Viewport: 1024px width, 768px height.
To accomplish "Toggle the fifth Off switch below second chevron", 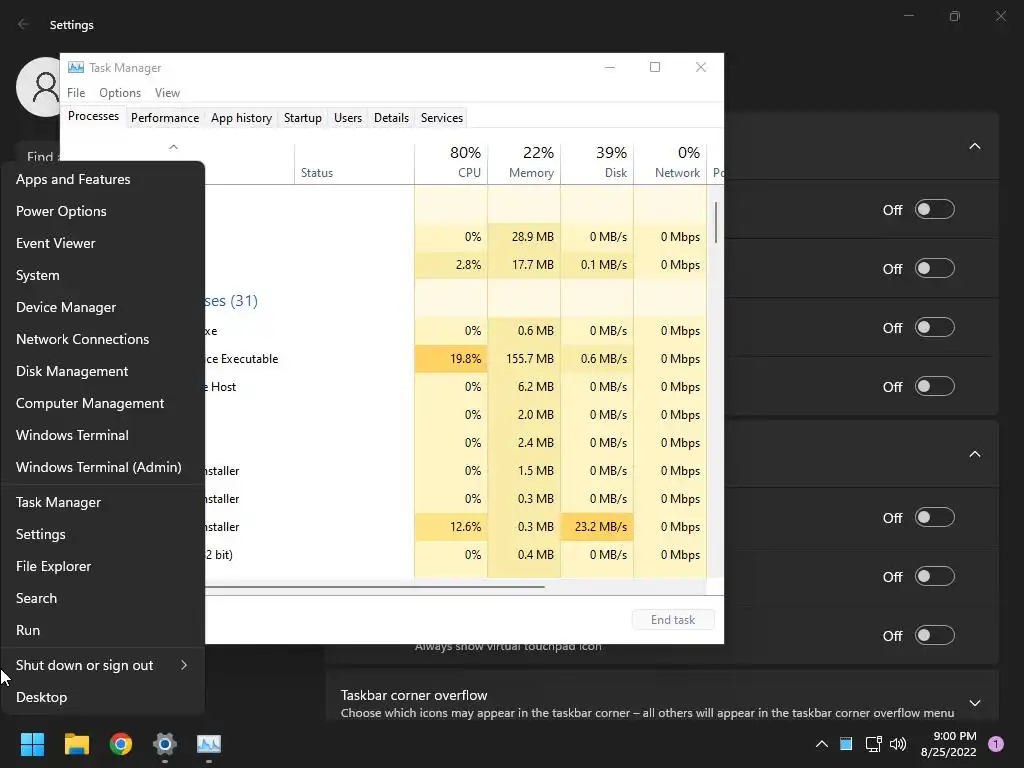I will click(935, 517).
